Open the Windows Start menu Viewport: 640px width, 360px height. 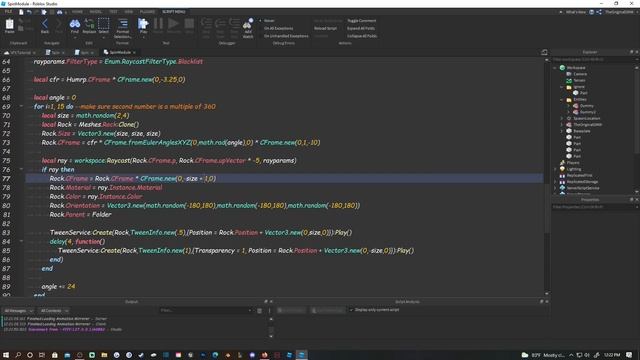6,355
